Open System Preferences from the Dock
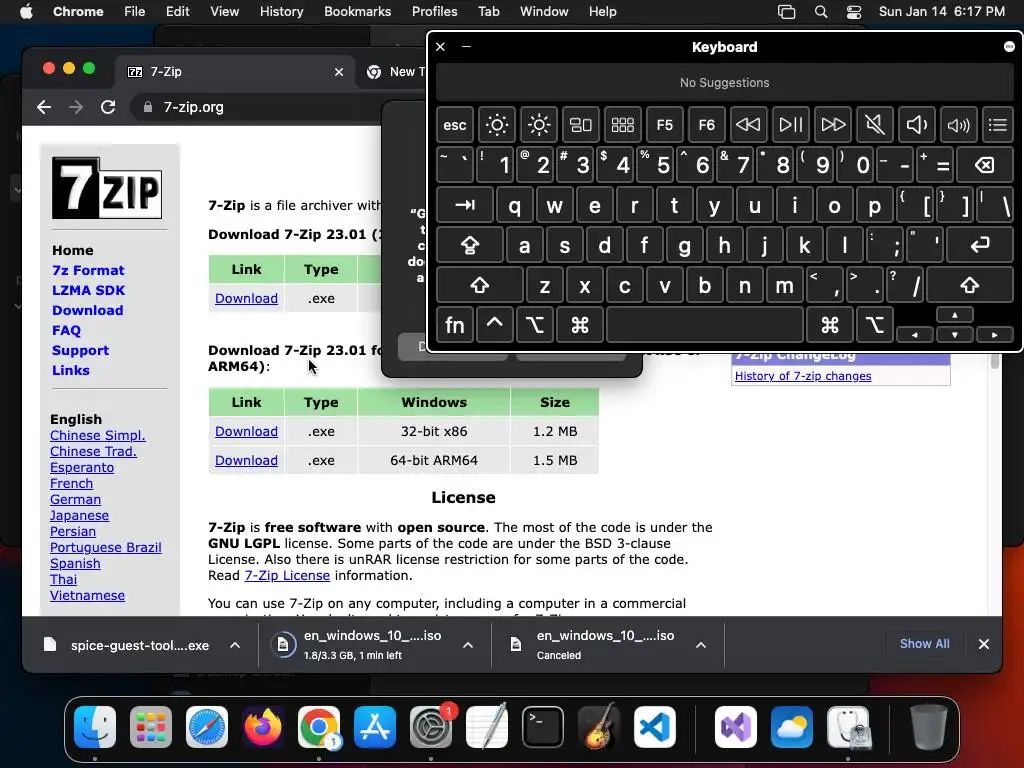Viewport: 1024px width, 768px height. (x=431, y=727)
